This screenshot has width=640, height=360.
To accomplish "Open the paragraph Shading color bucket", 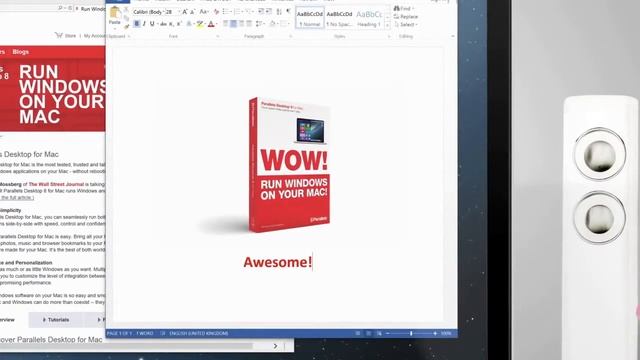I will 273,23.
